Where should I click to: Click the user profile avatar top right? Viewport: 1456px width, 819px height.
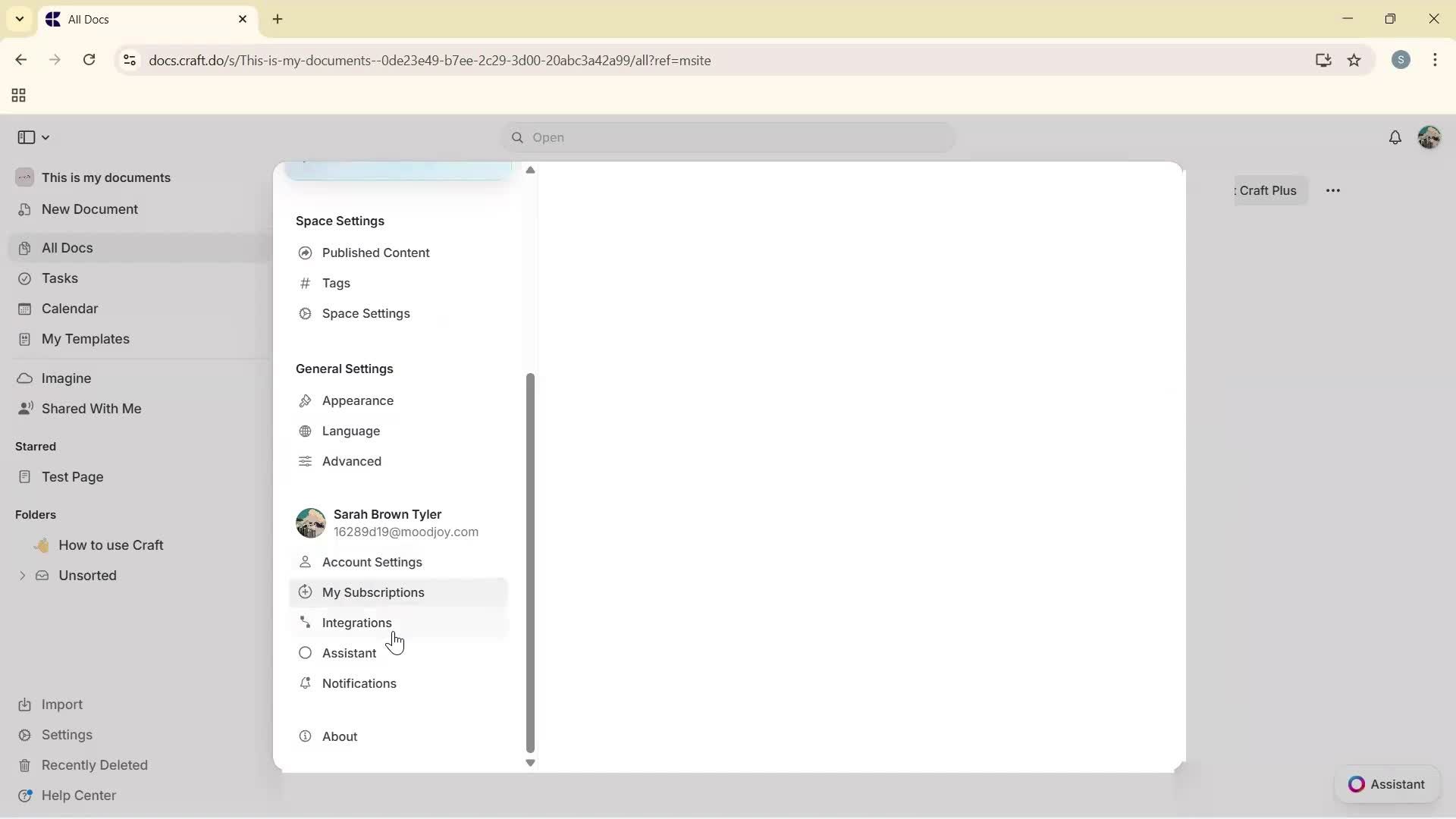click(x=1430, y=137)
